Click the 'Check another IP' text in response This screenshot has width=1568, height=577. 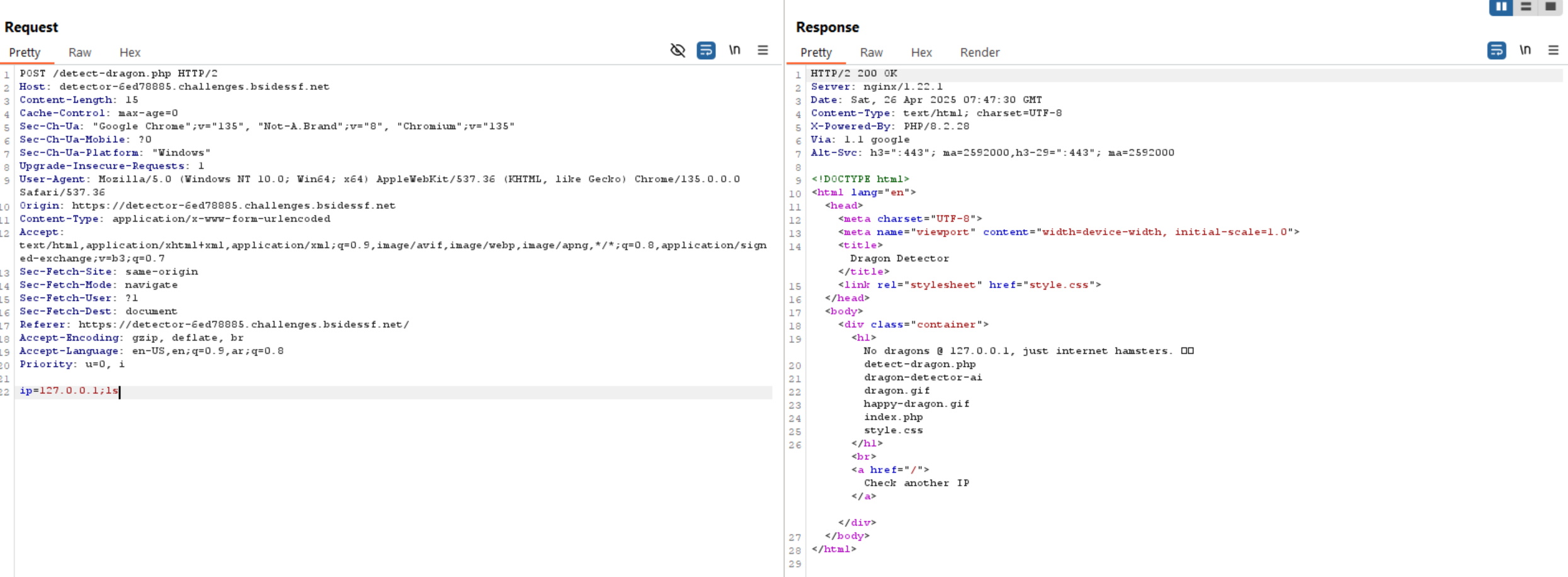pyautogui.click(x=916, y=483)
